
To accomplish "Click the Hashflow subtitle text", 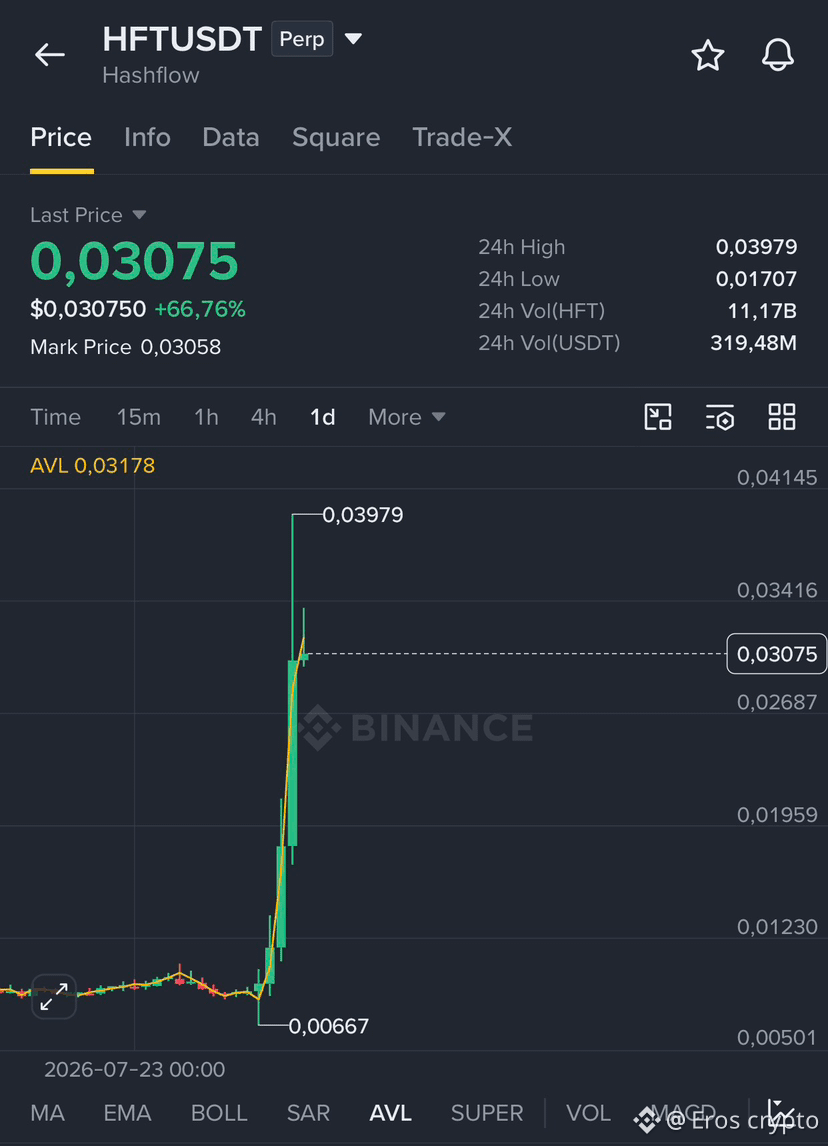I will [x=151, y=75].
